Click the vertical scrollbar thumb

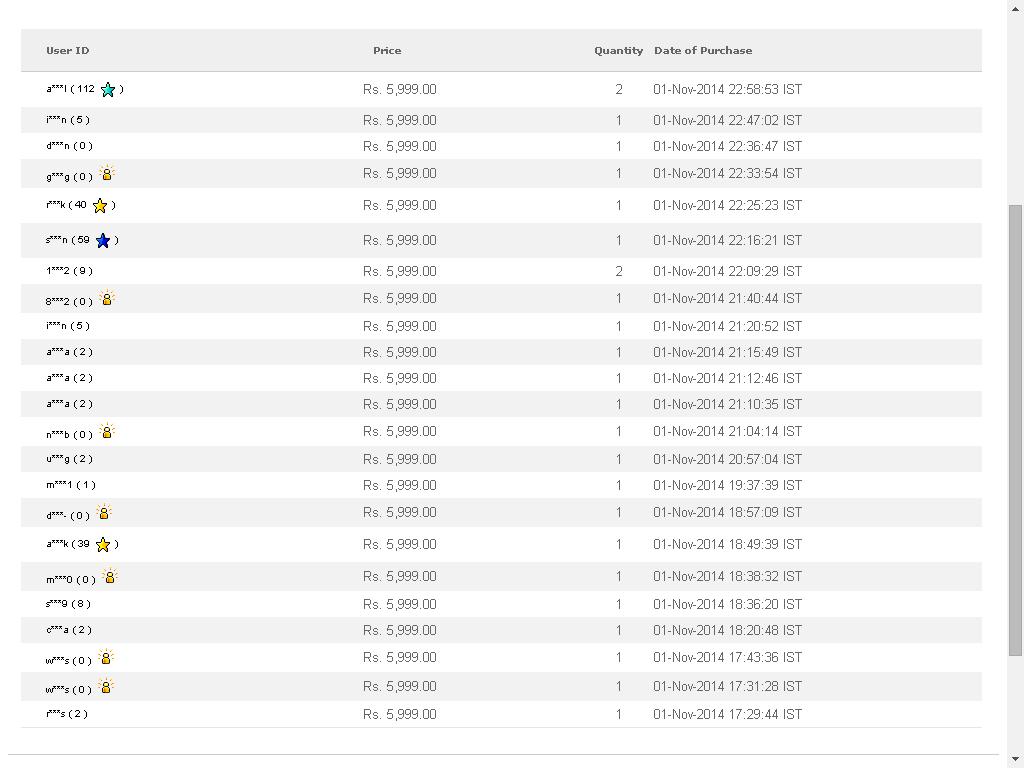click(x=1015, y=430)
